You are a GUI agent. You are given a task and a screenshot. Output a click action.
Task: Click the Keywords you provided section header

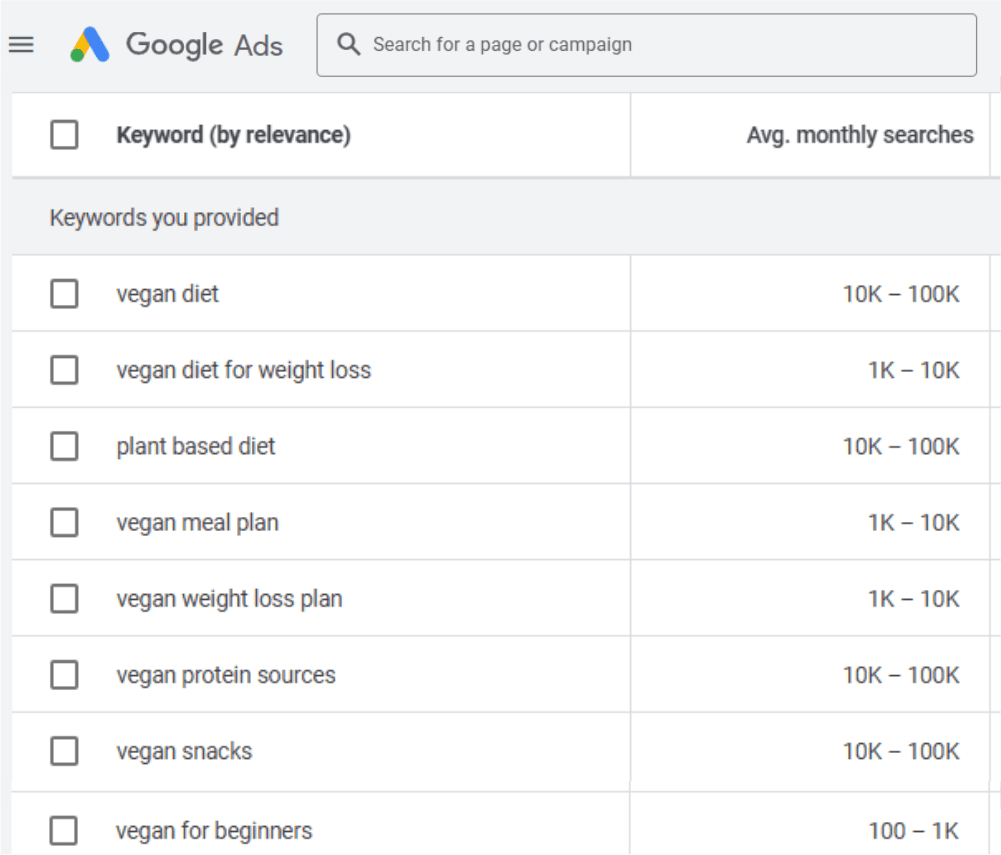click(x=164, y=218)
